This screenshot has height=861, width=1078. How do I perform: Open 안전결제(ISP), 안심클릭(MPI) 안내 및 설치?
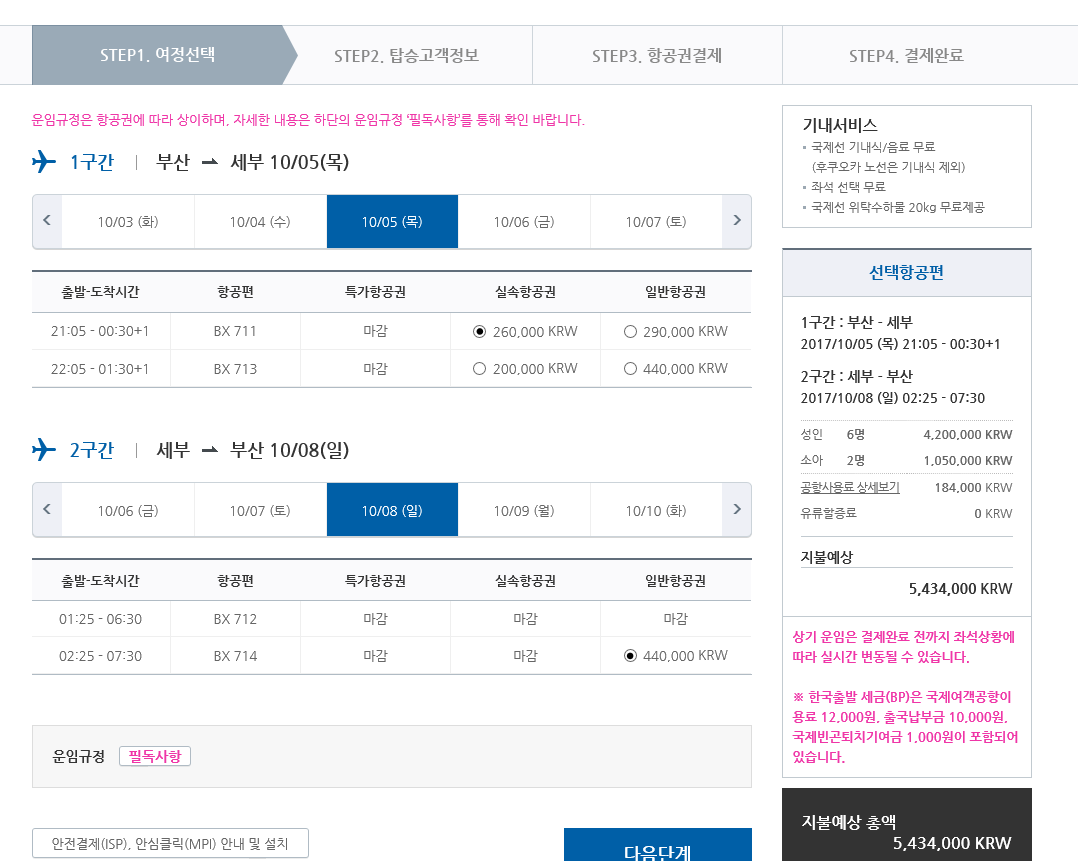170,844
